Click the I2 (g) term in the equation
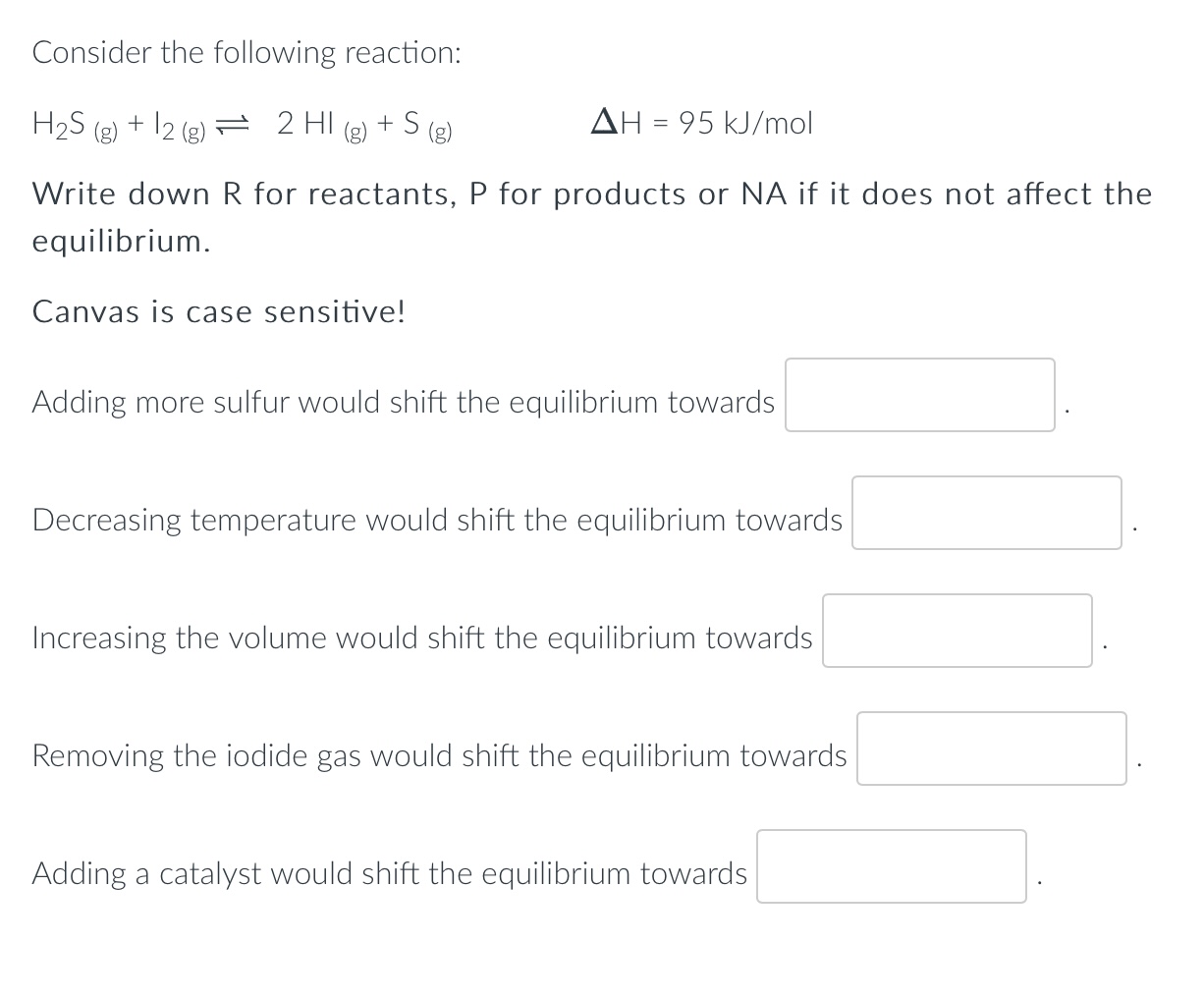 click(x=175, y=124)
